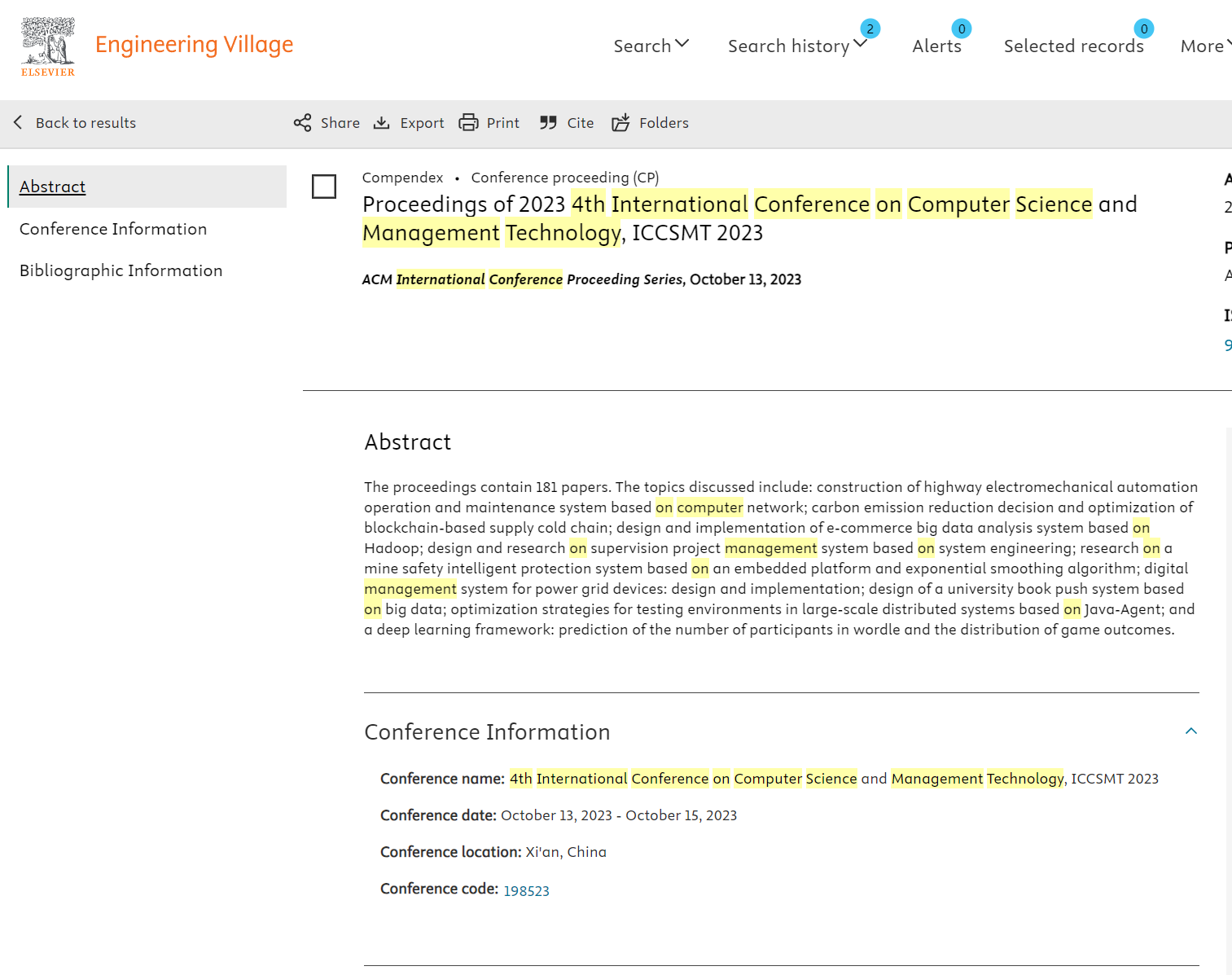This screenshot has height=975, width=1232.
Task: Click the Search history count badge
Action: pyautogui.click(x=870, y=29)
